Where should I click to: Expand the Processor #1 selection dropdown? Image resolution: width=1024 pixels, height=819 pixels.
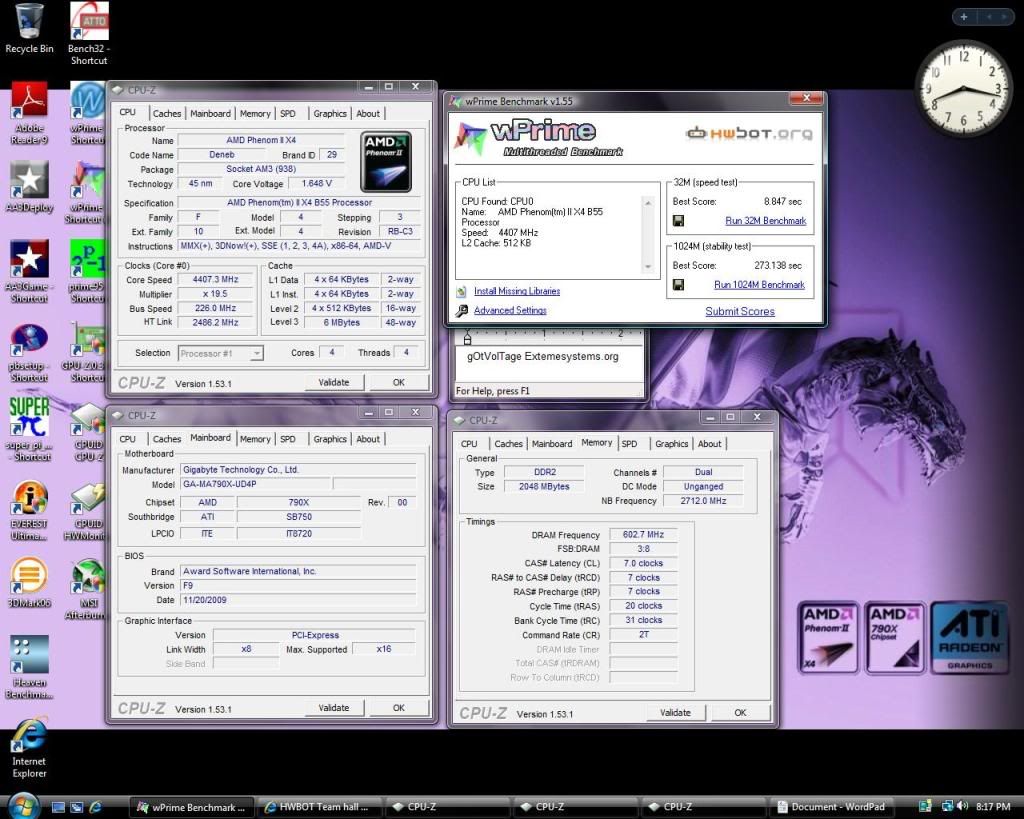point(256,353)
